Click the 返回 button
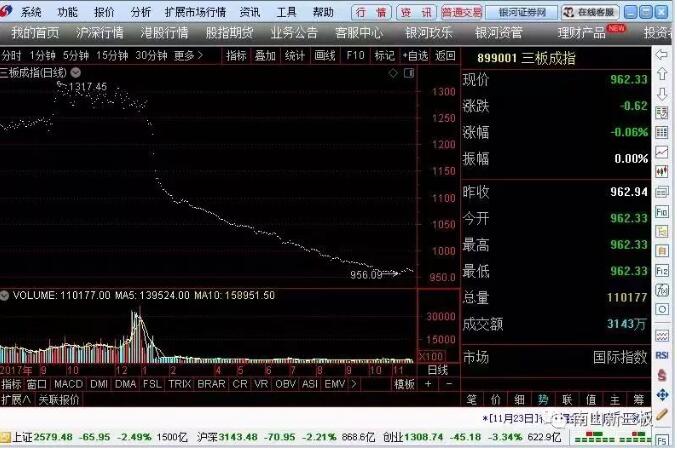 coord(445,55)
